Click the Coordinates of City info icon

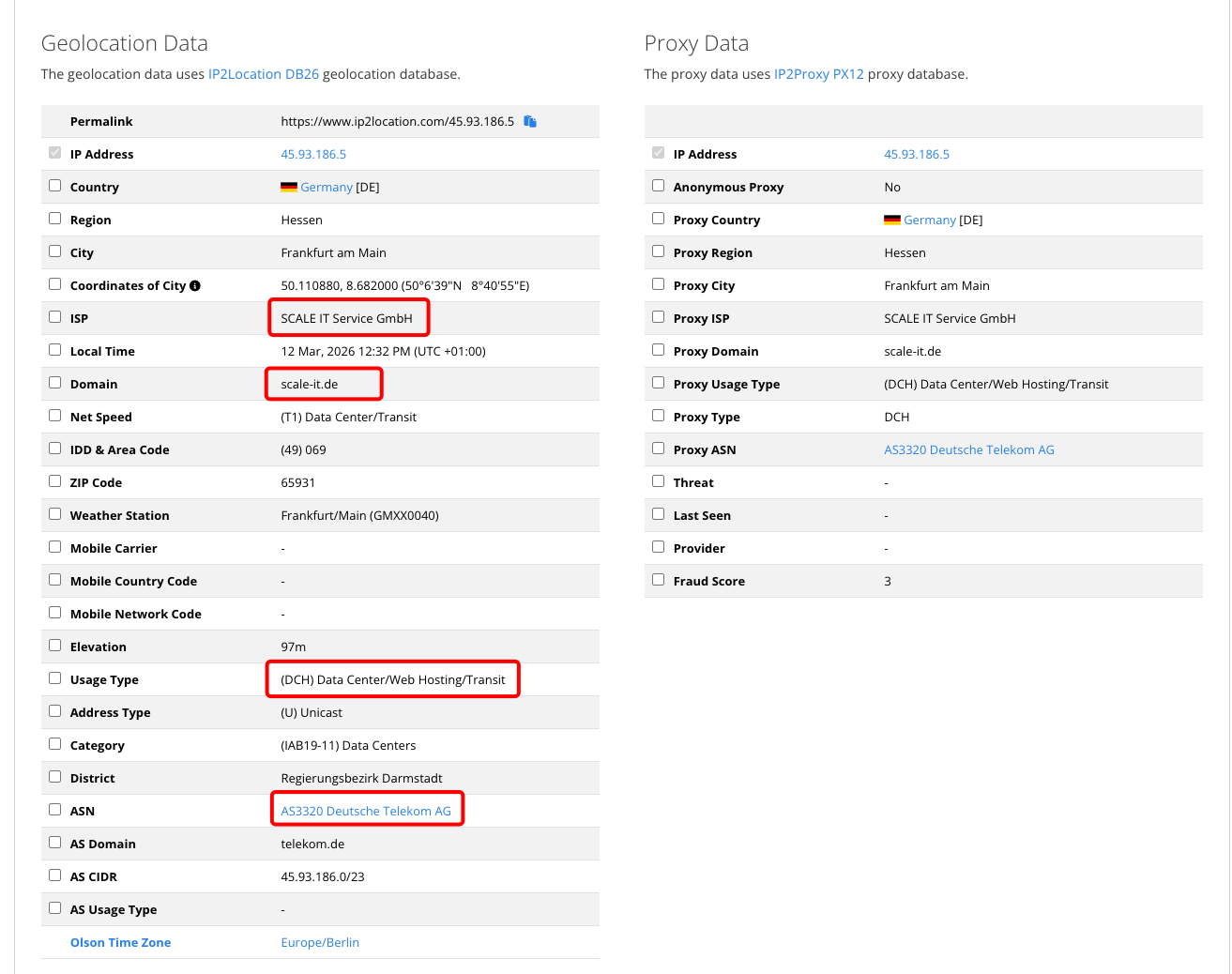tap(195, 285)
